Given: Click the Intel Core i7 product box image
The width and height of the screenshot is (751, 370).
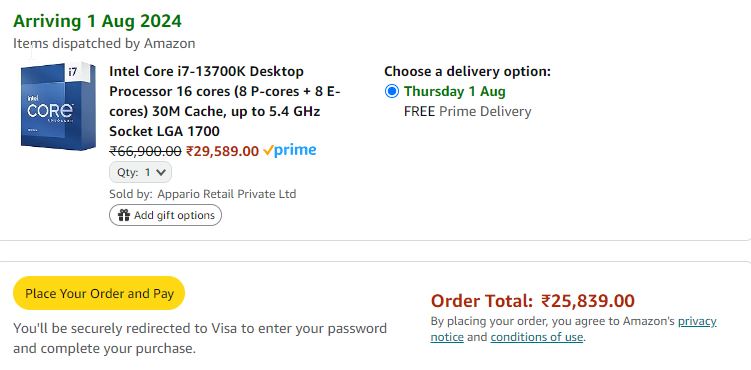Looking at the screenshot, I should click(x=58, y=106).
